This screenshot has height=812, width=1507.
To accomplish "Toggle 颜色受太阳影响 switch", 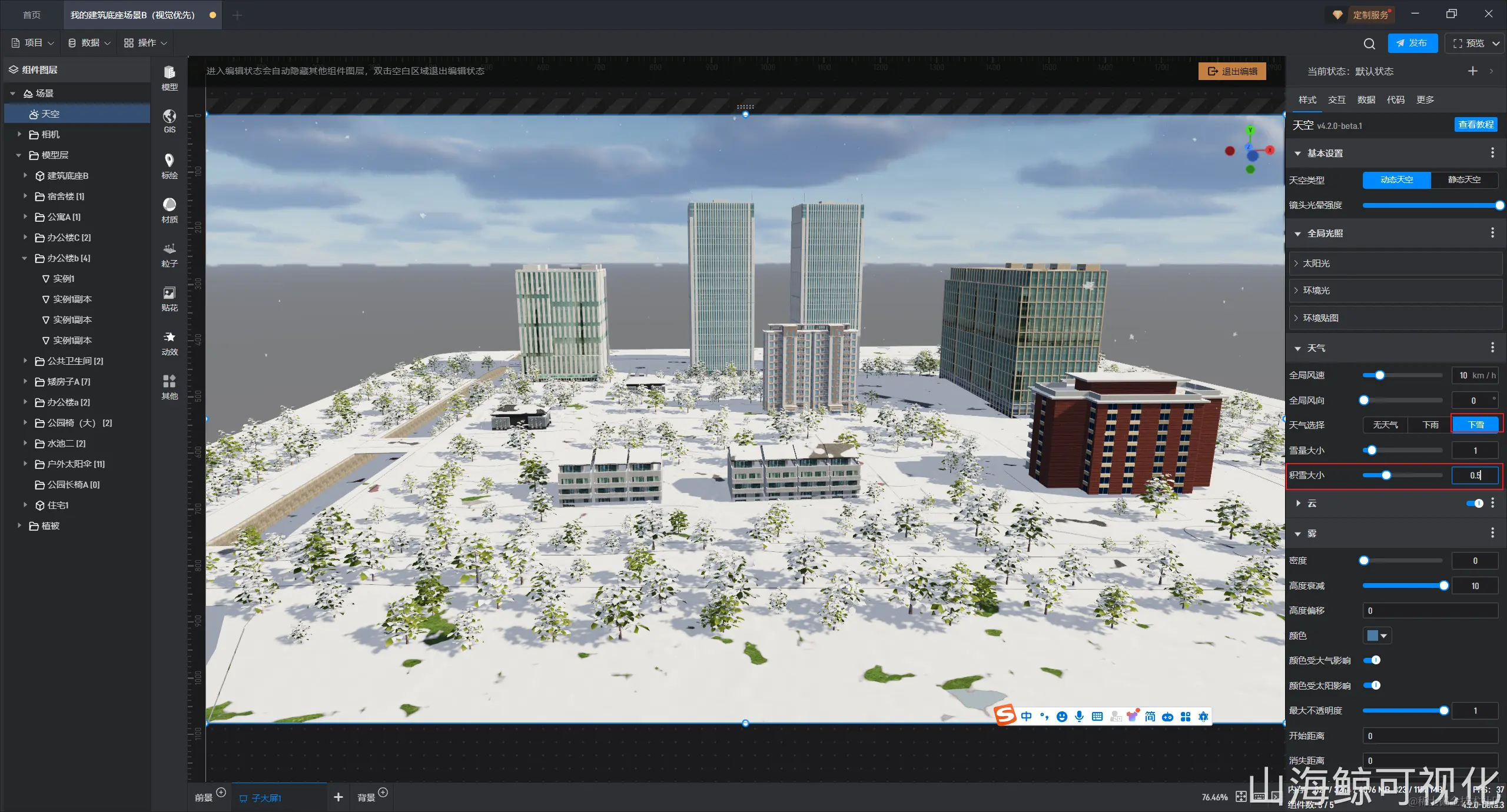I will pos(1372,685).
